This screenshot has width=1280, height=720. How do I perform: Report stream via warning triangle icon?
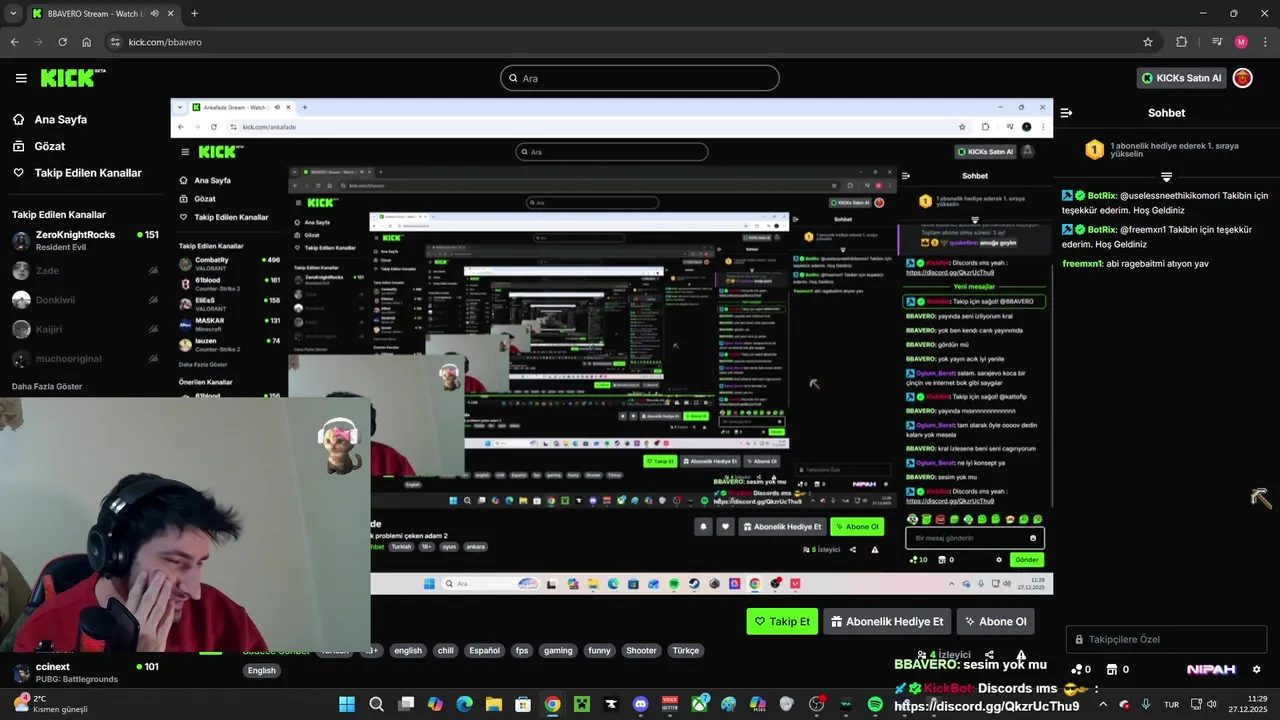point(1021,655)
